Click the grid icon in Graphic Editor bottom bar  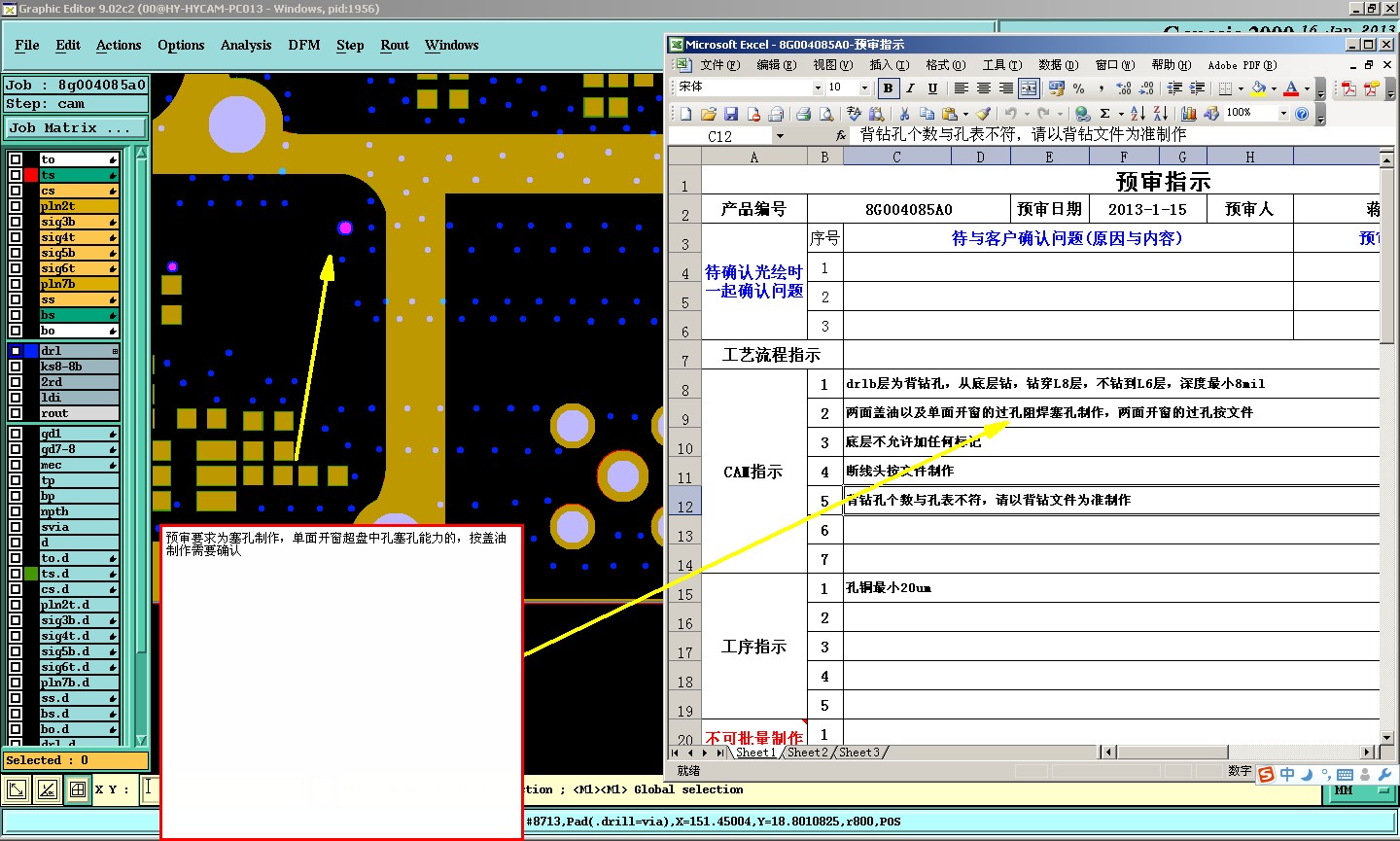[x=78, y=789]
